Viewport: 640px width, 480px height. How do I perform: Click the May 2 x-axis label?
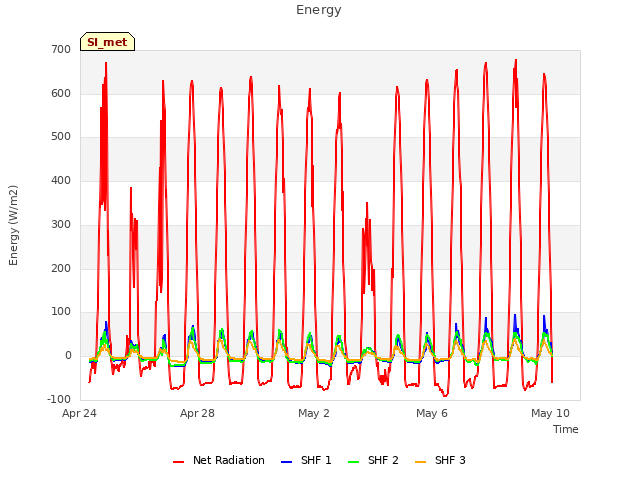pyautogui.click(x=313, y=413)
